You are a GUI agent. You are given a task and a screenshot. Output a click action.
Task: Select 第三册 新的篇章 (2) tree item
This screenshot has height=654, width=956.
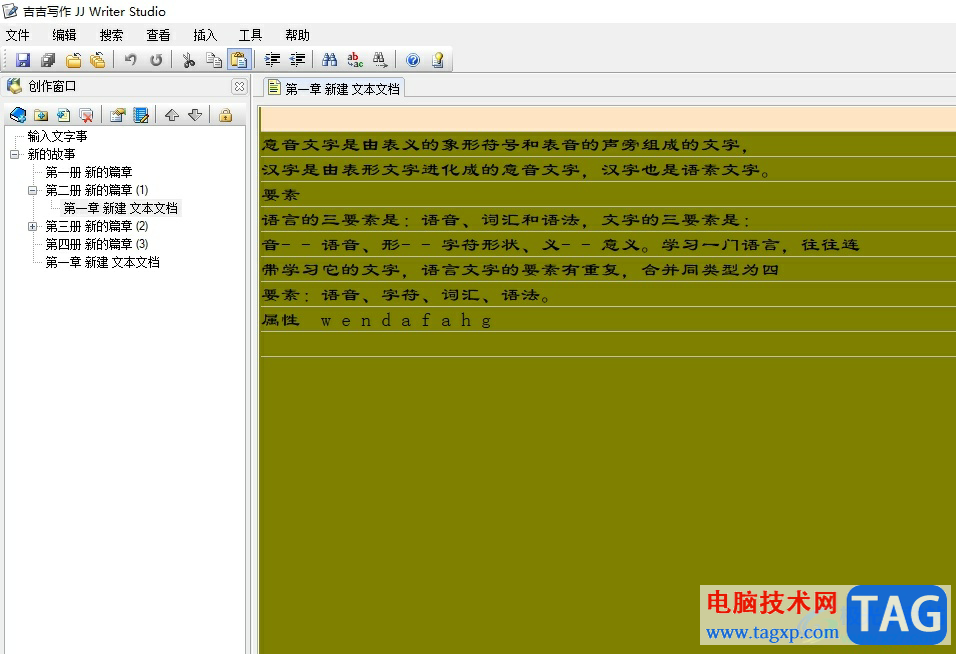(96, 226)
